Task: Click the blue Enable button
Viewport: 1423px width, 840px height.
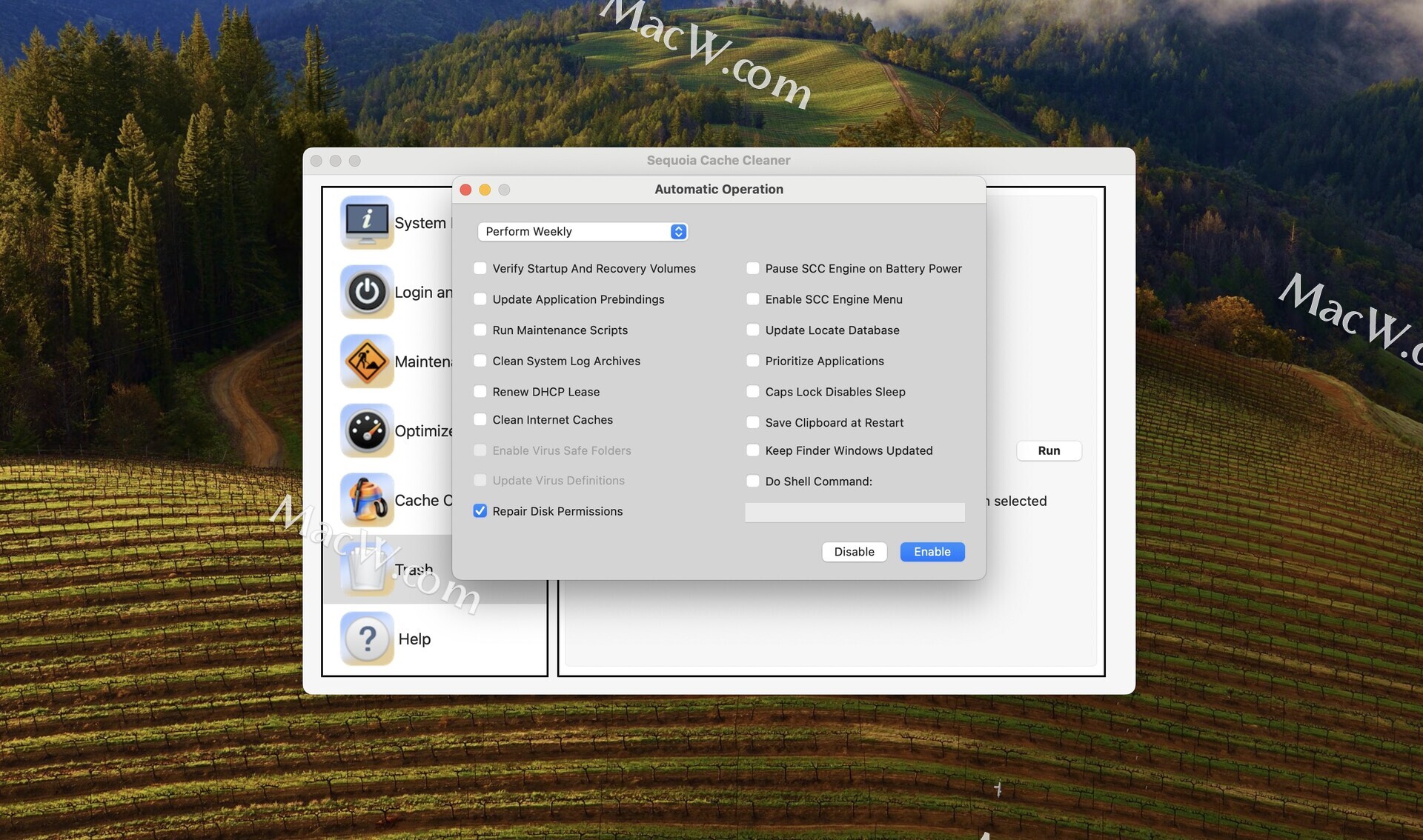Action: [x=932, y=552]
